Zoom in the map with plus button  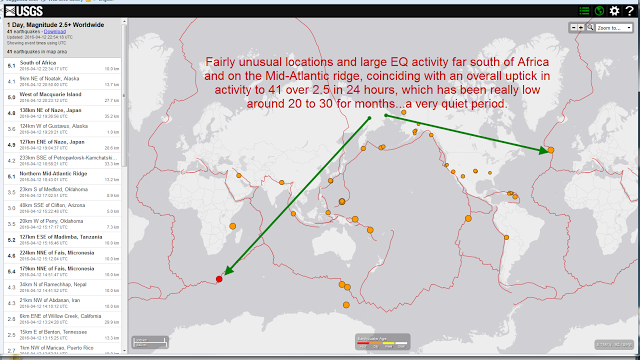click(581, 28)
